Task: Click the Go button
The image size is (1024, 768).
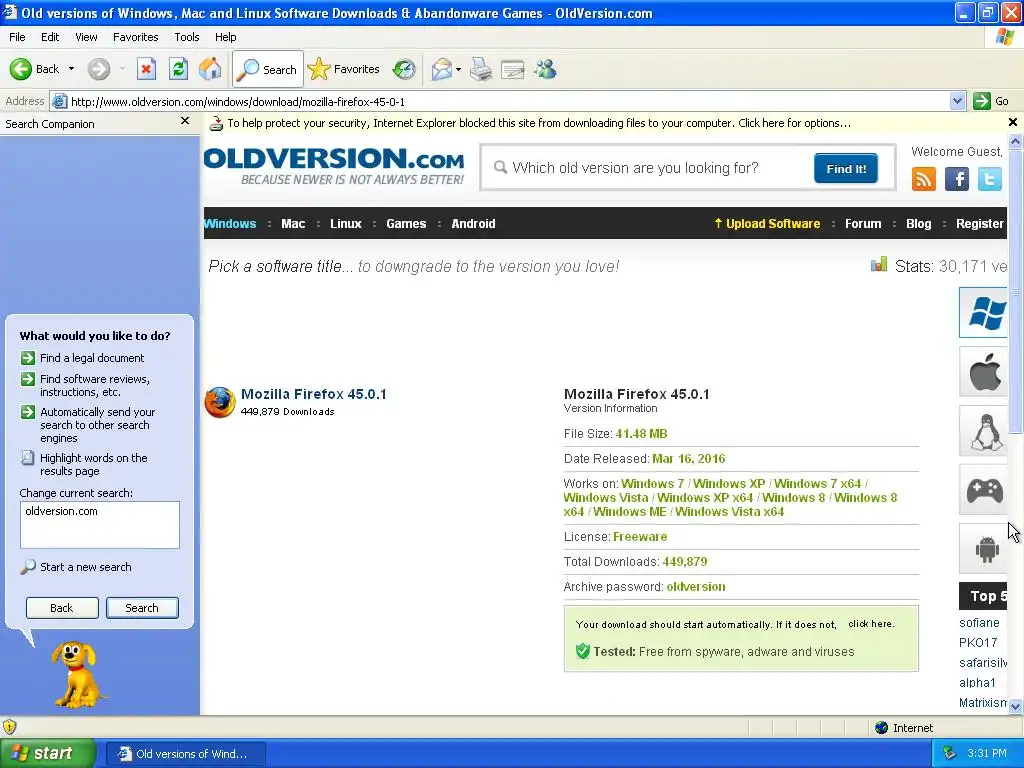Action: (x=991, y=101)
